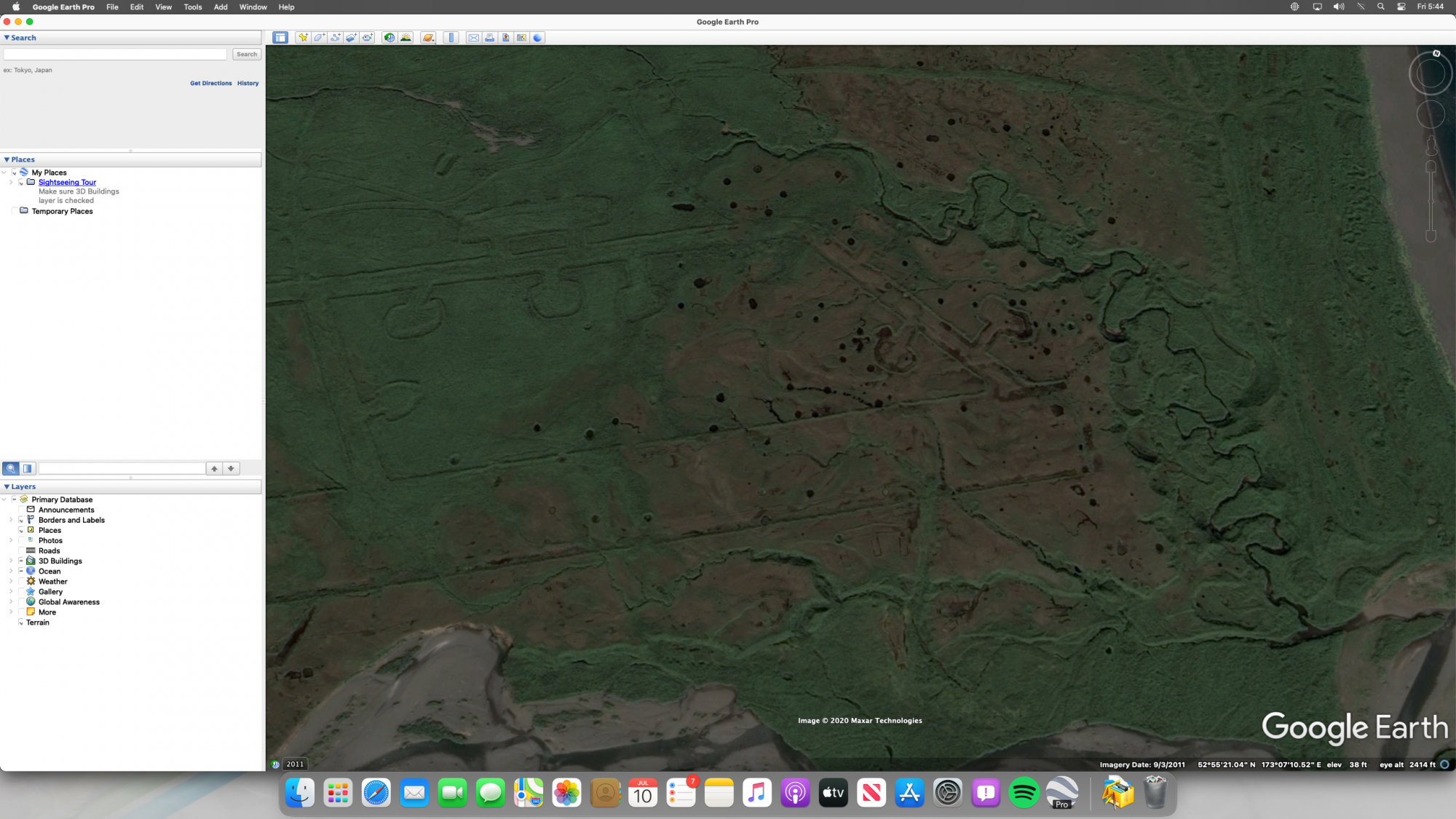Viewport: 1456px width, 819px height.
Task: Open the View menu
Action: coord(163,7)
